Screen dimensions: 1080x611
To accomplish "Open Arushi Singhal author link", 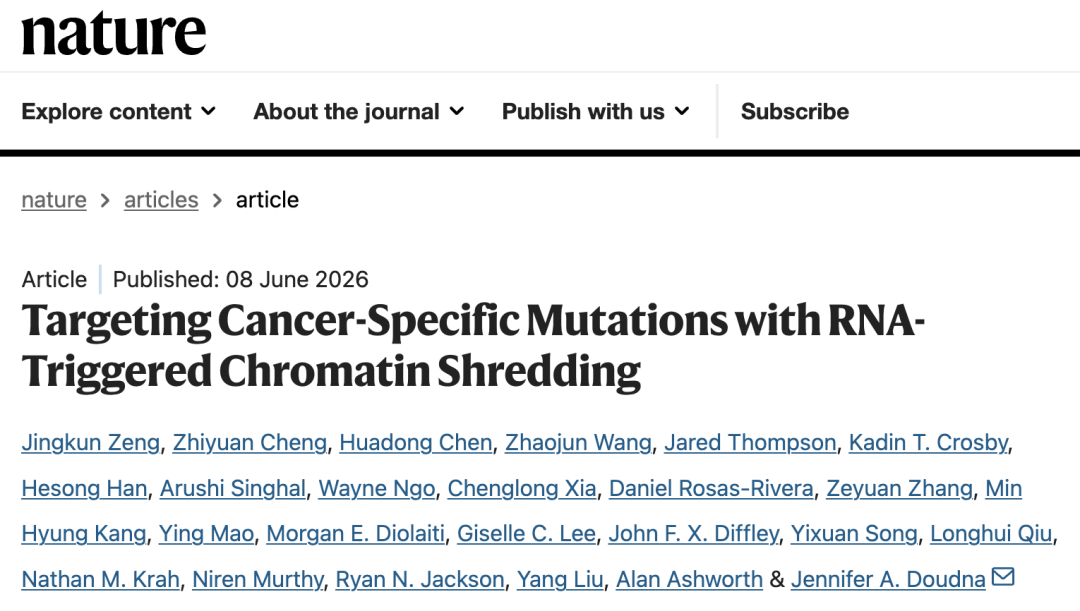I will point(233,488).
